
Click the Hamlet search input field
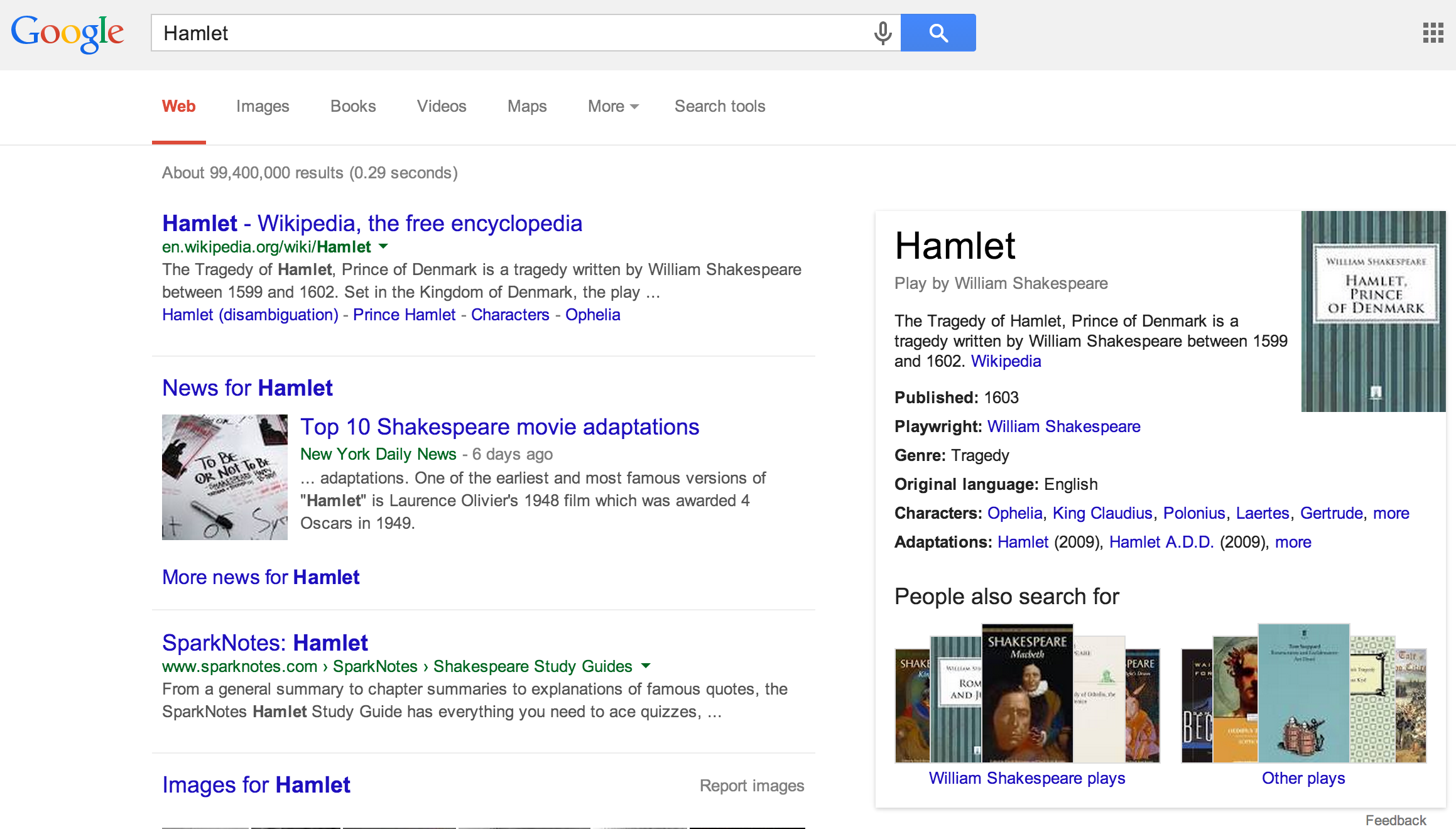(x=503, y=33)
